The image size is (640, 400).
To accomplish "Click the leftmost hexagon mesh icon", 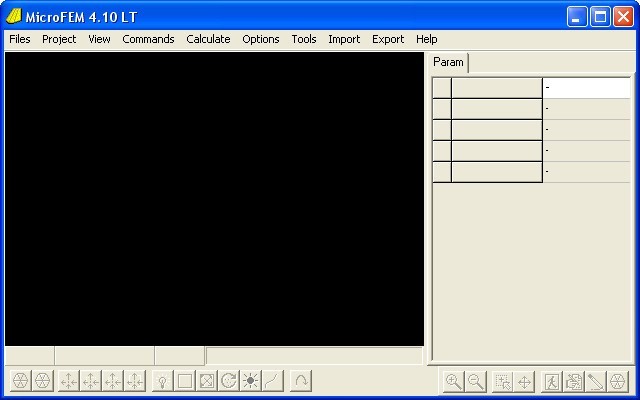I will tap(20, 381).
